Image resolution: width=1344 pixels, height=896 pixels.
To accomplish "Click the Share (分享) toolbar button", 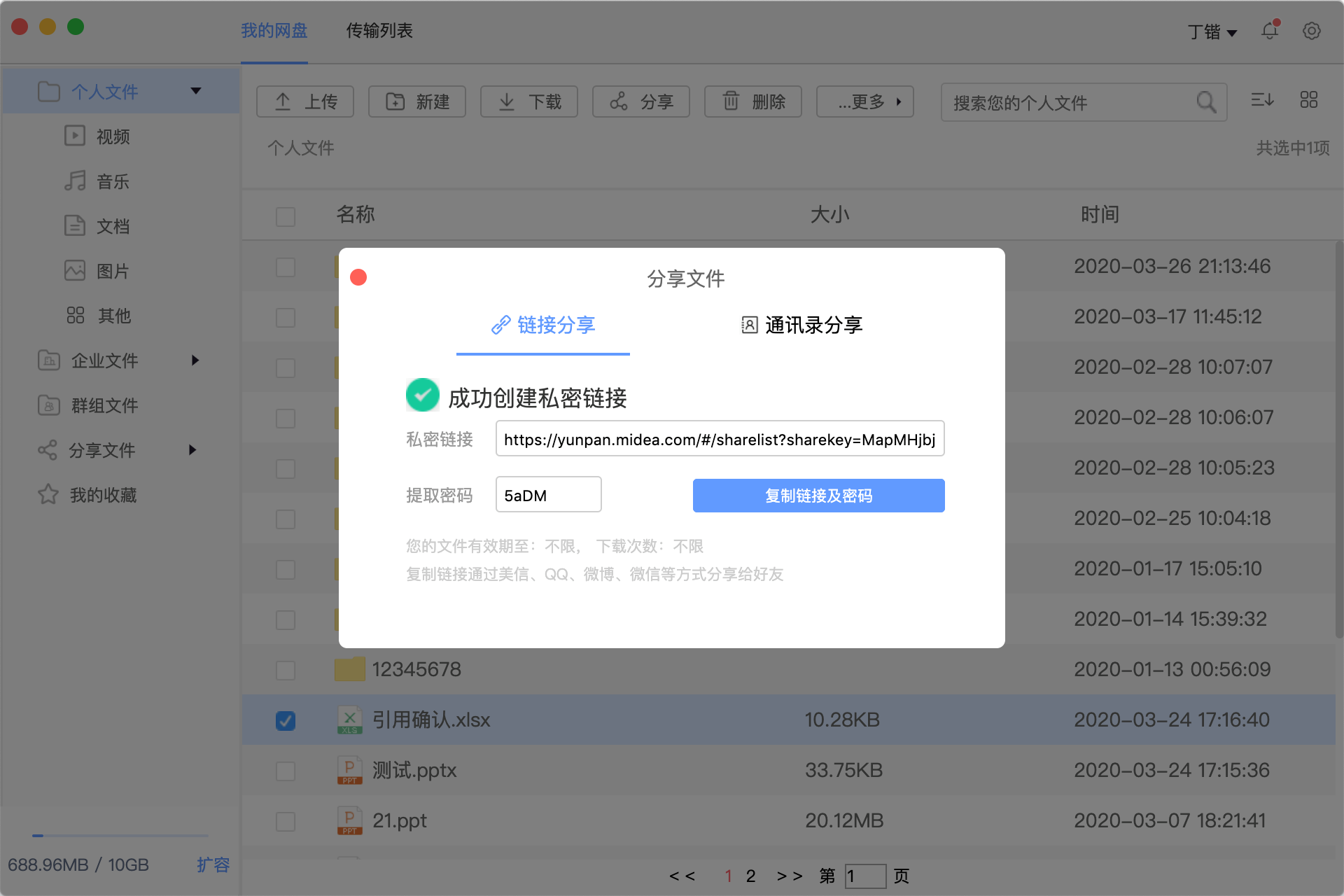I will (641, 101).
